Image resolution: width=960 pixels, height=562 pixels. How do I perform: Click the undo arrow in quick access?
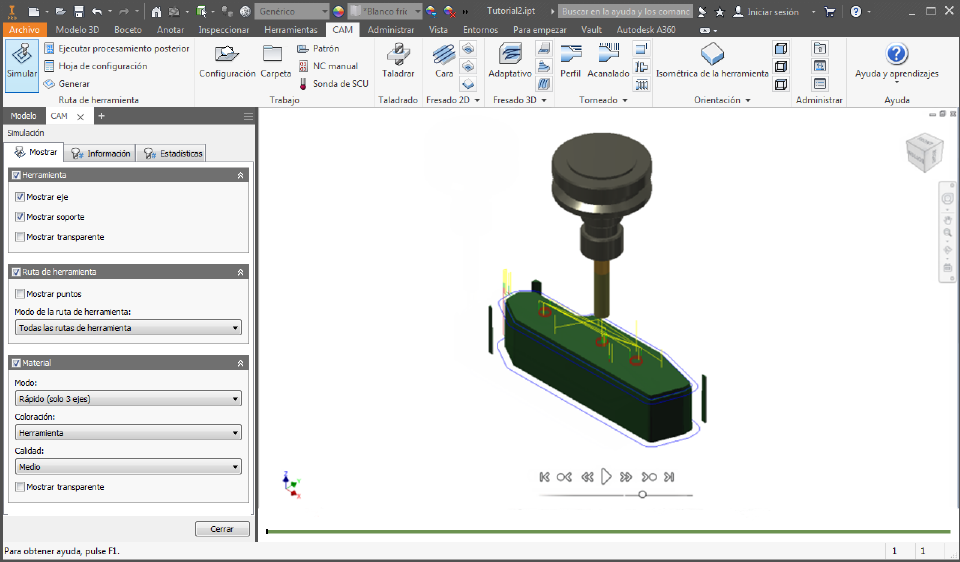pos(97,12)
